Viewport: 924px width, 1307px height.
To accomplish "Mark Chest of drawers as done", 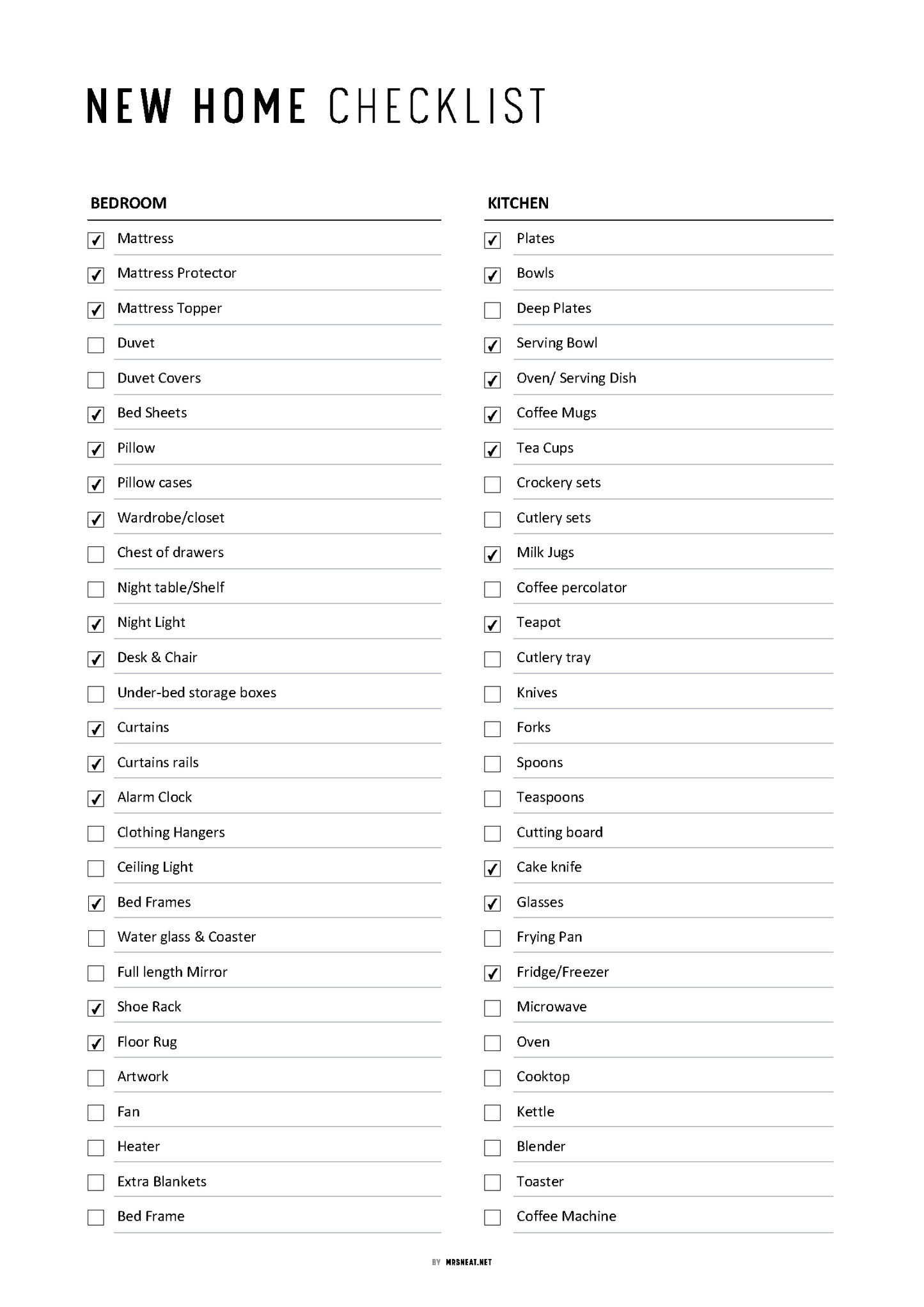I will pyautogui.click(x=96, y=555).
